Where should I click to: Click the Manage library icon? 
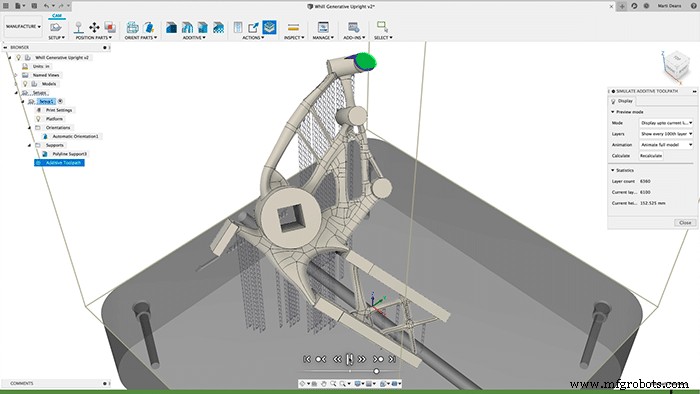coord(323,27)
